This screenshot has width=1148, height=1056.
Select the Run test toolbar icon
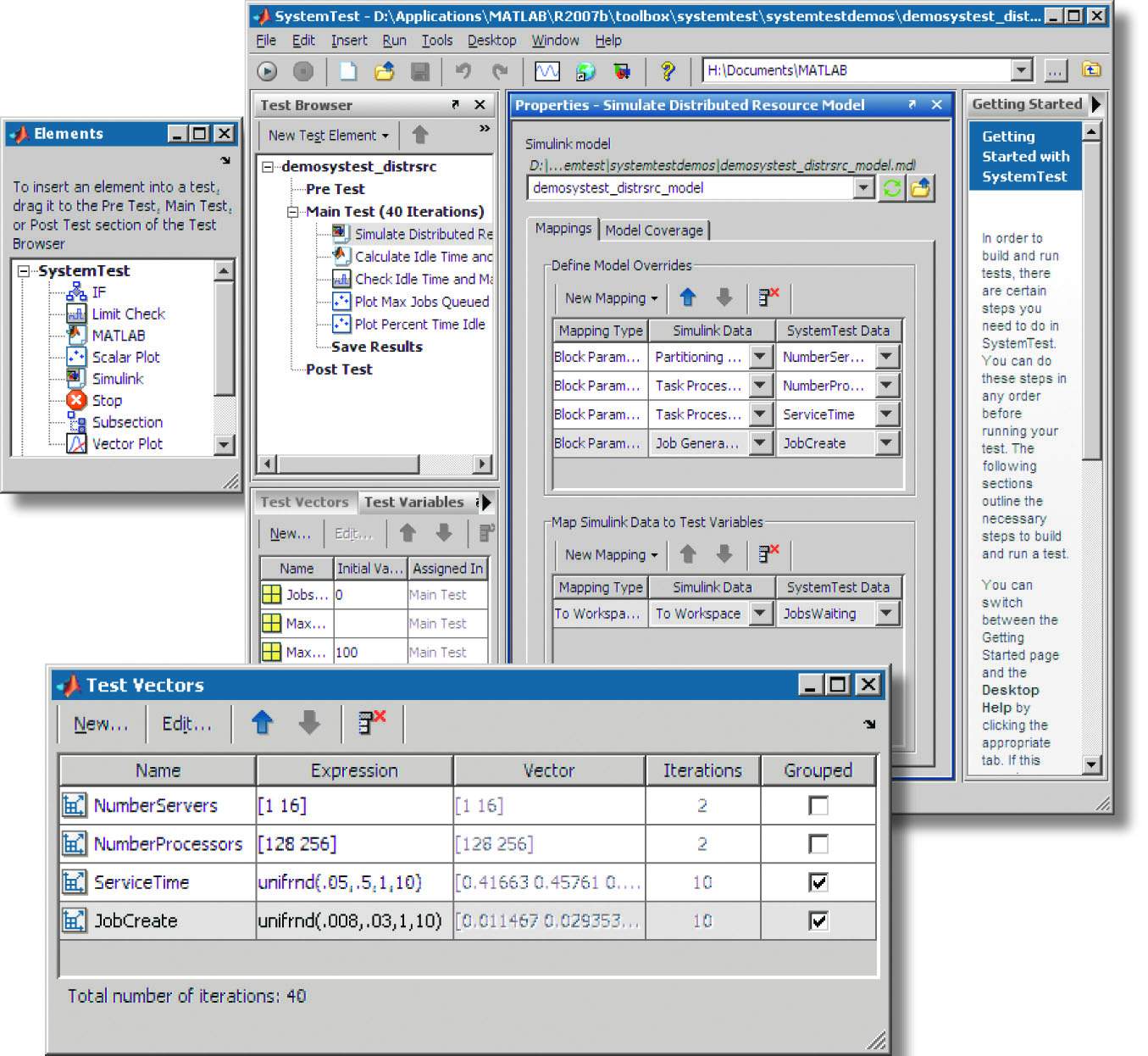266,71
